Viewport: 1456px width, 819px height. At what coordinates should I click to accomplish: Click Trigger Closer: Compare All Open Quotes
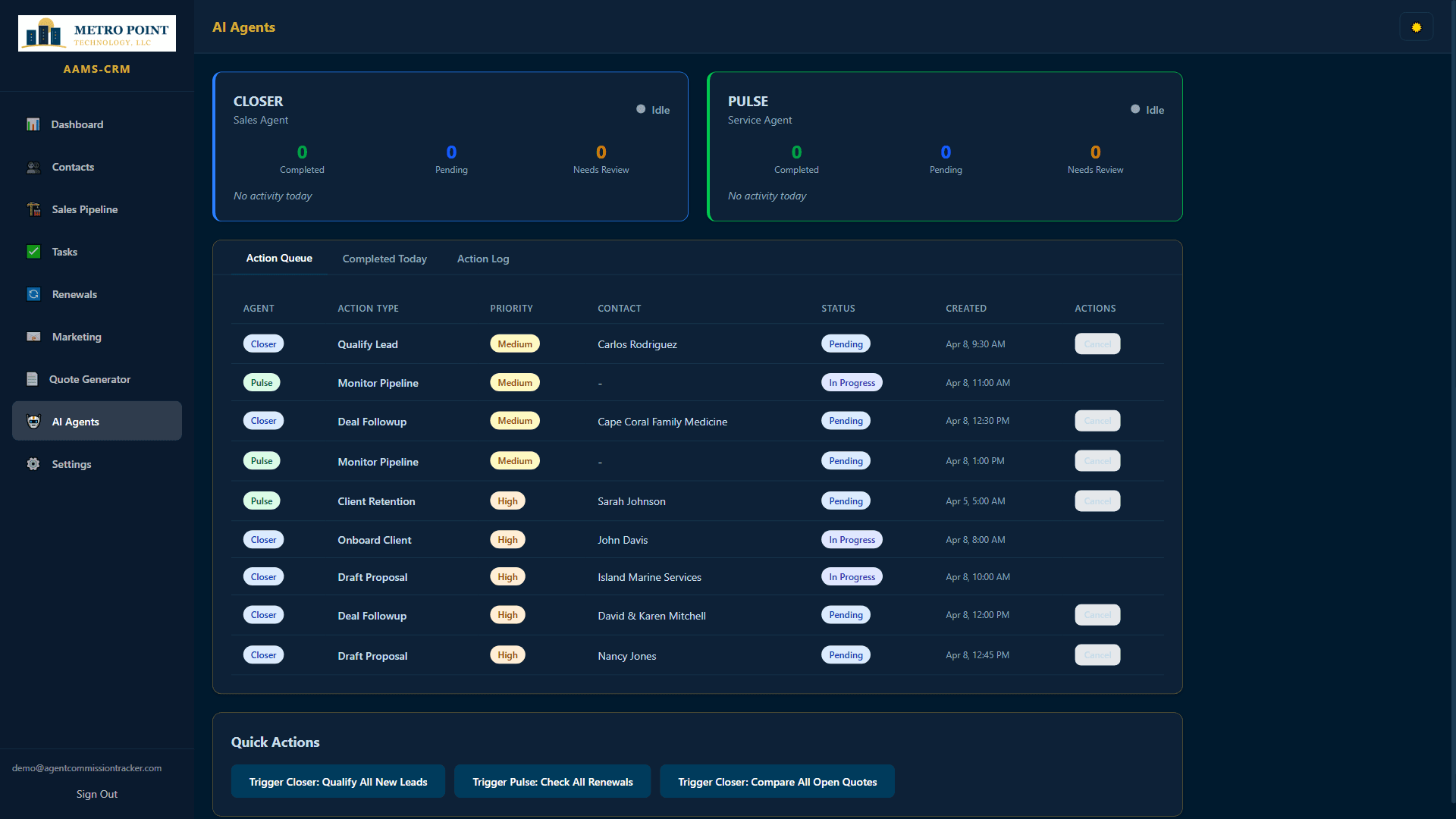[x=777, y=782]
